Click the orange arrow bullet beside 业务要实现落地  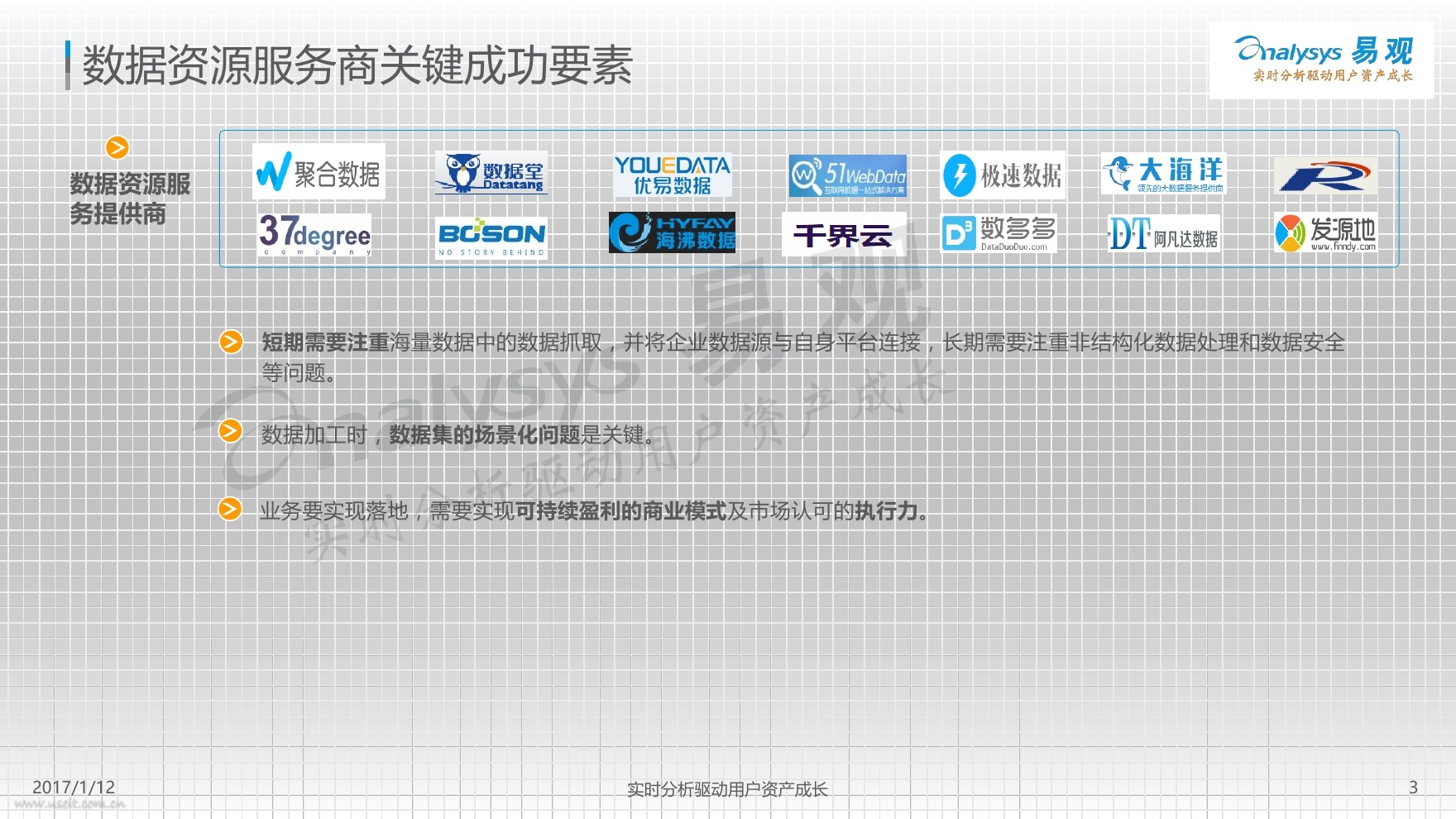(x=230, y=509)
